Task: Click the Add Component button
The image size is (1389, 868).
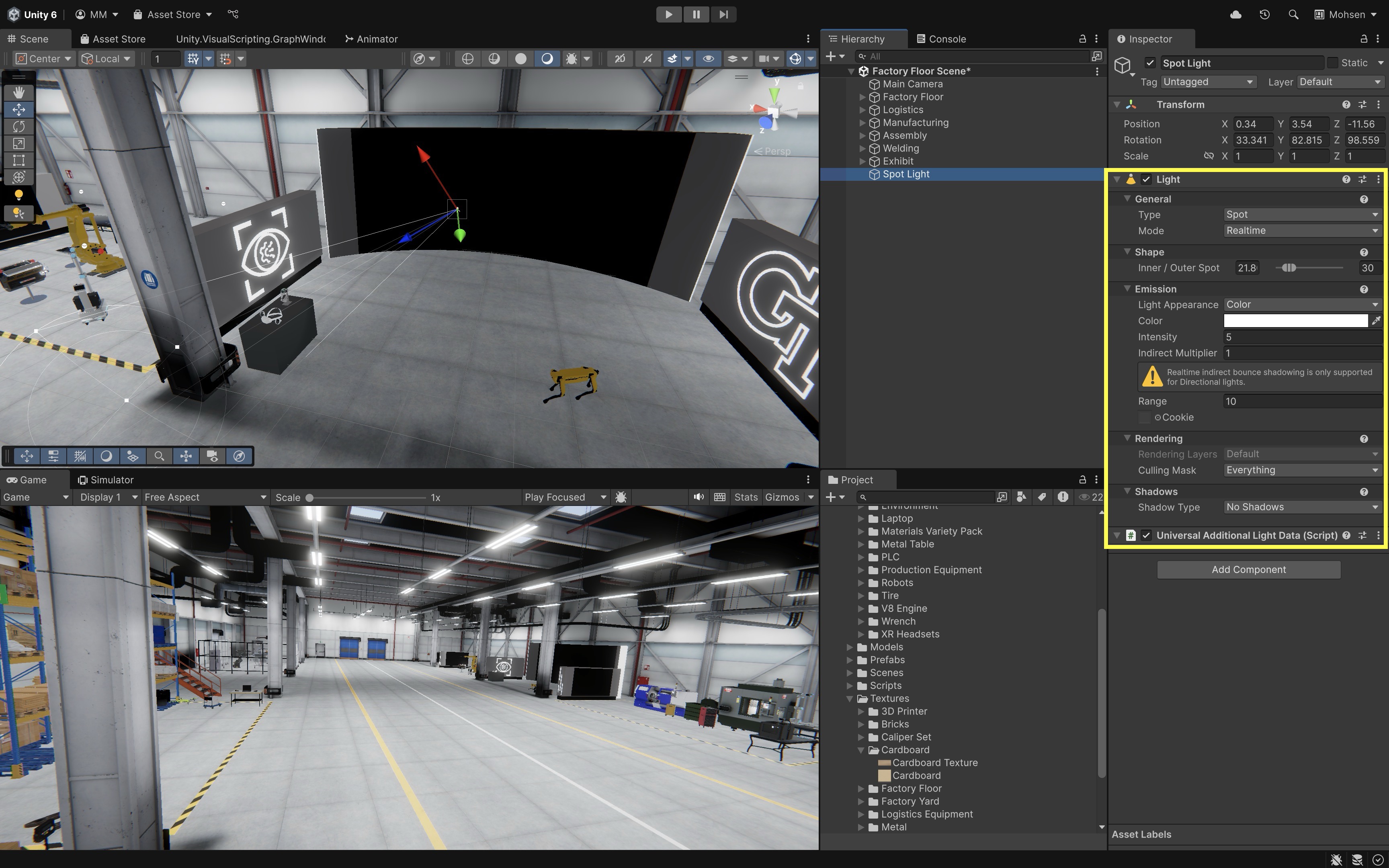Action: pyautogui.click(x=1248, y=569)
